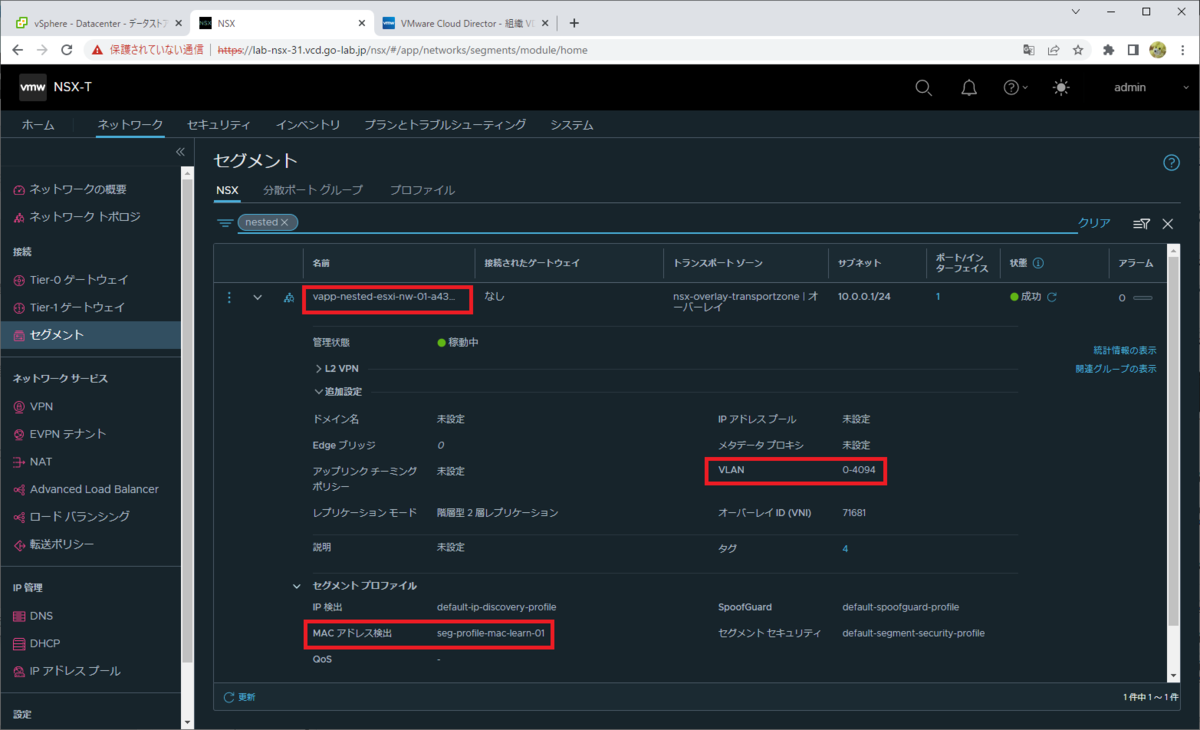Image resolution: width=1200 pixels, height=730 pixels.
Task: Select the プロファイル sub-tab
Action: tap(422, 190)
